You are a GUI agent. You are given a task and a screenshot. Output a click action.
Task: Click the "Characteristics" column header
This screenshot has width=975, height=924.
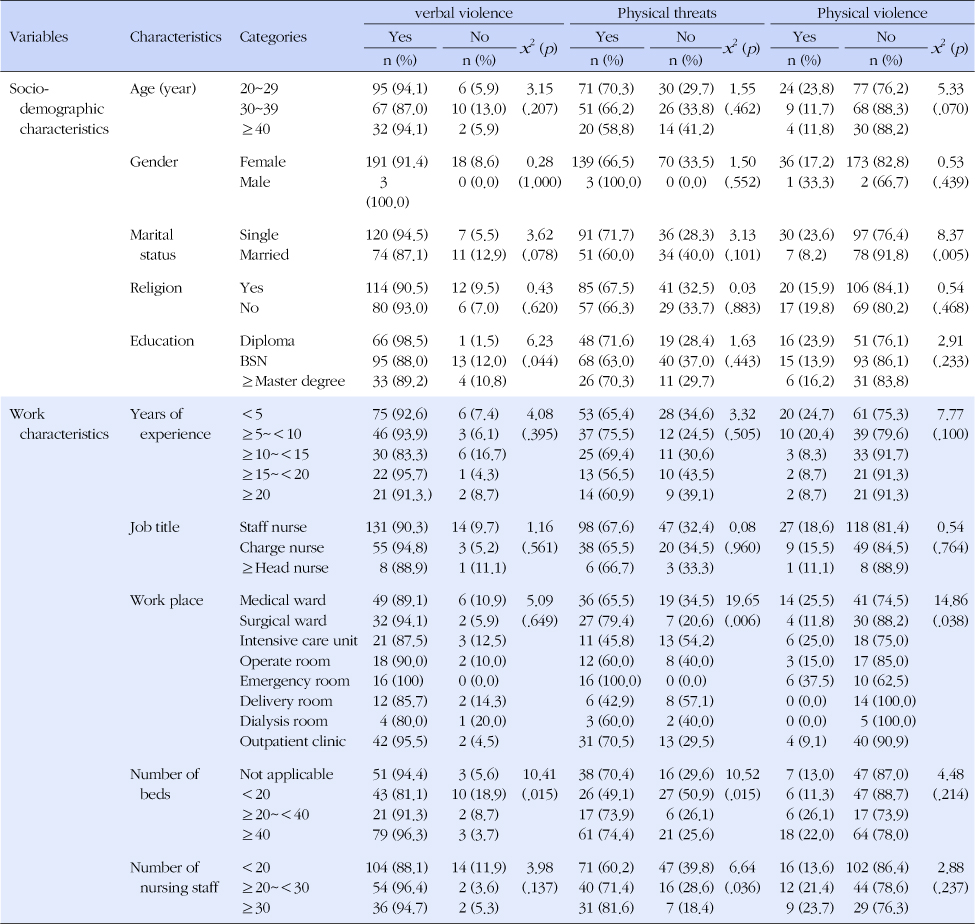[175, 37]
